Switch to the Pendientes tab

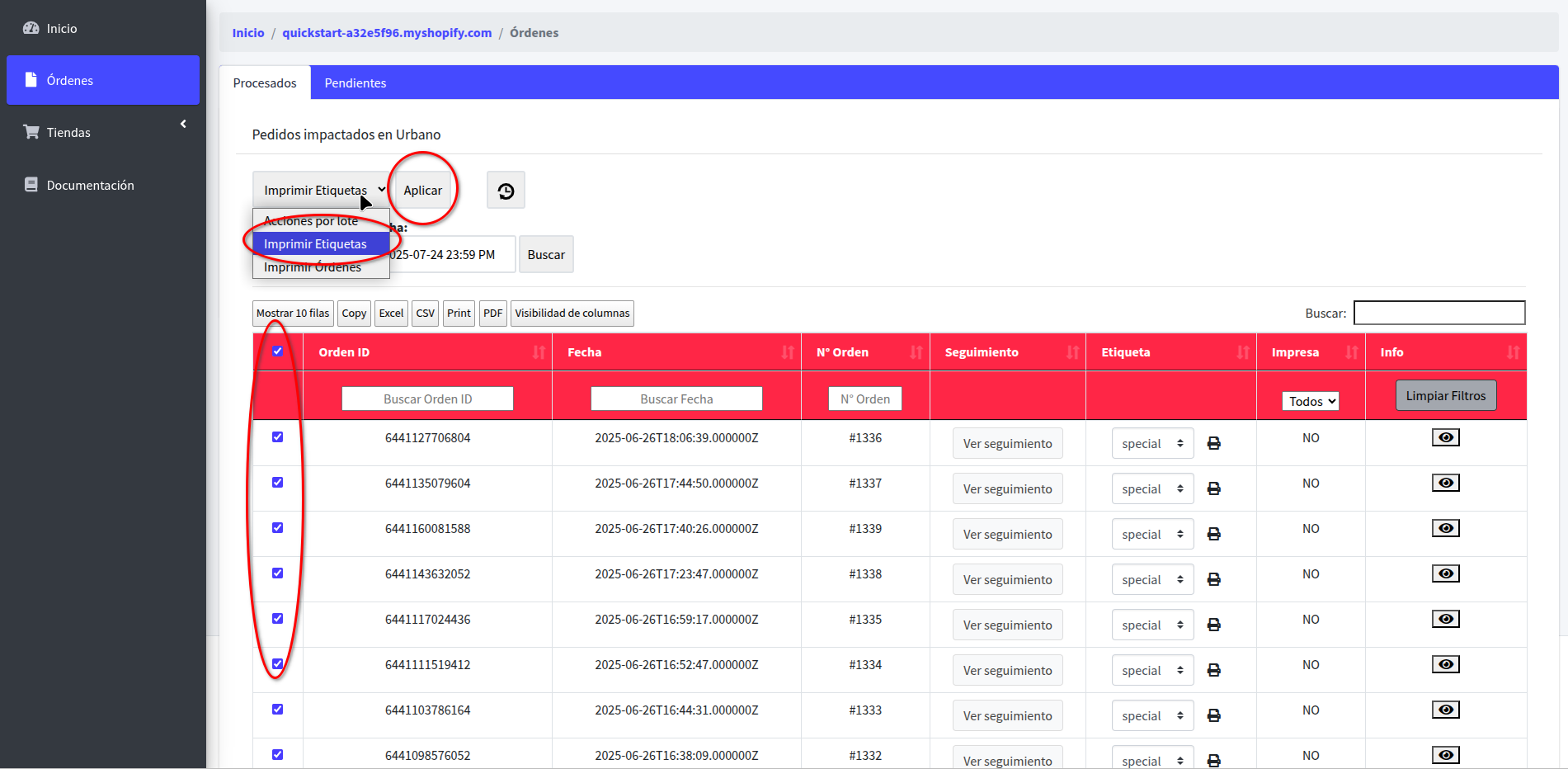click(355, 83)
